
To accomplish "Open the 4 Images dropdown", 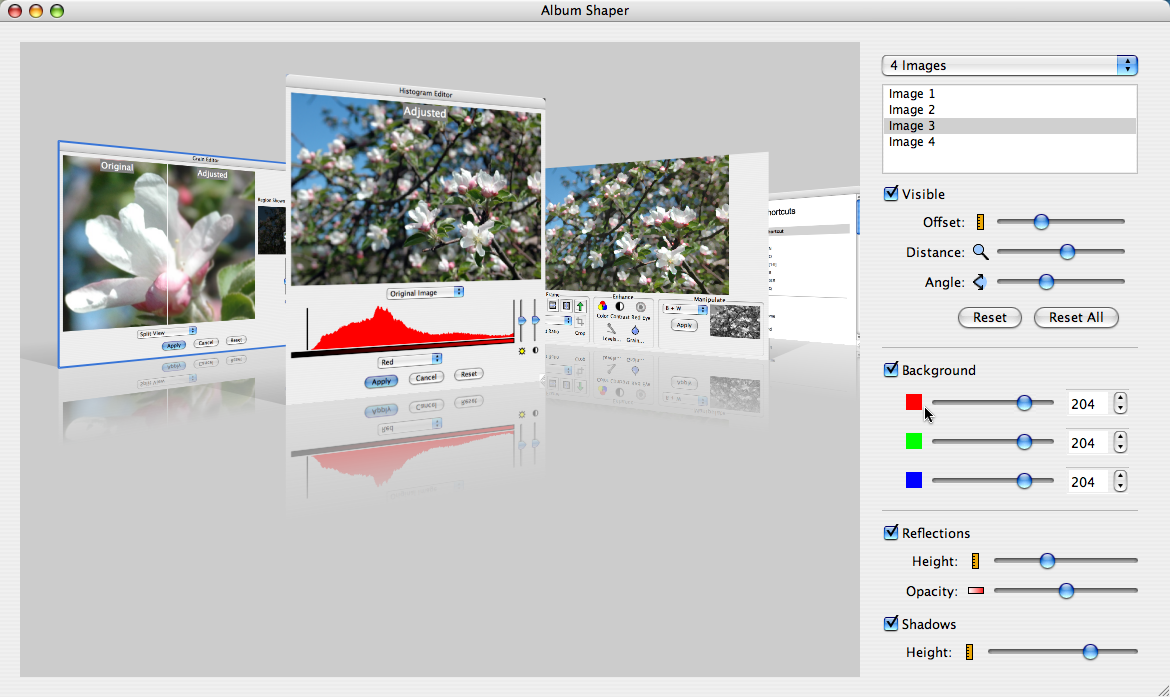I will (1009, 65).
